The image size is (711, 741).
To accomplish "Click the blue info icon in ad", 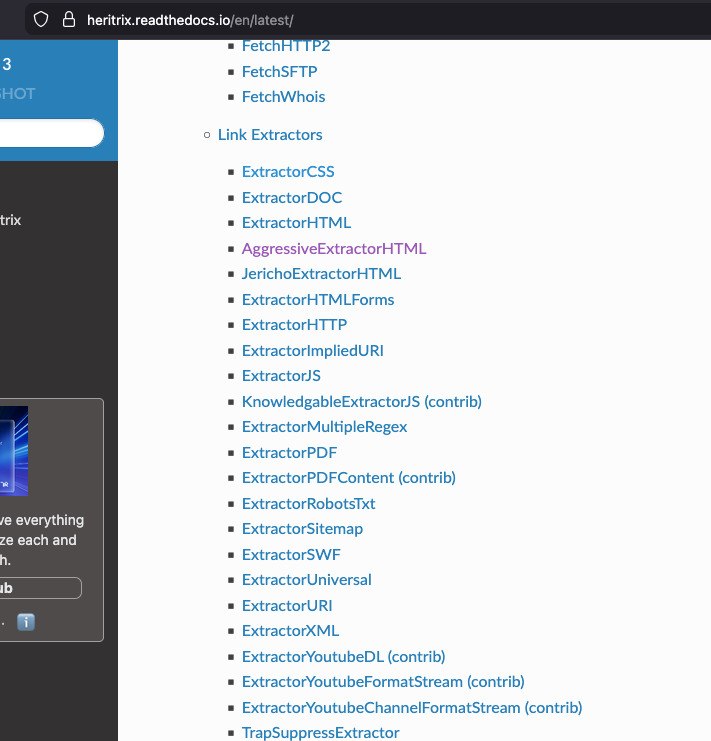I will pos(27,621).
